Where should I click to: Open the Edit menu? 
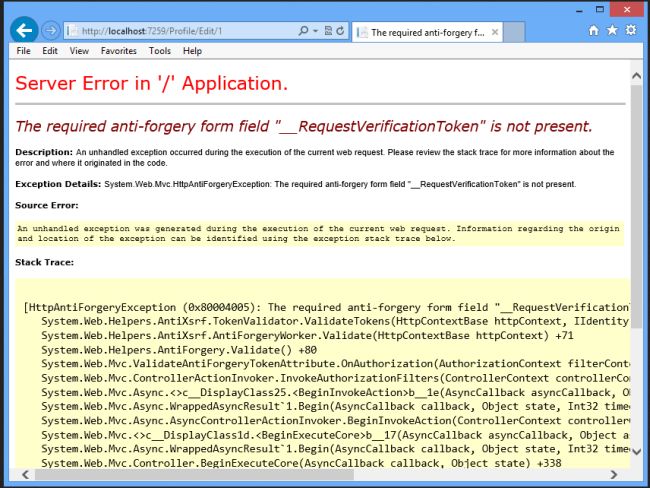click(50, 51)
